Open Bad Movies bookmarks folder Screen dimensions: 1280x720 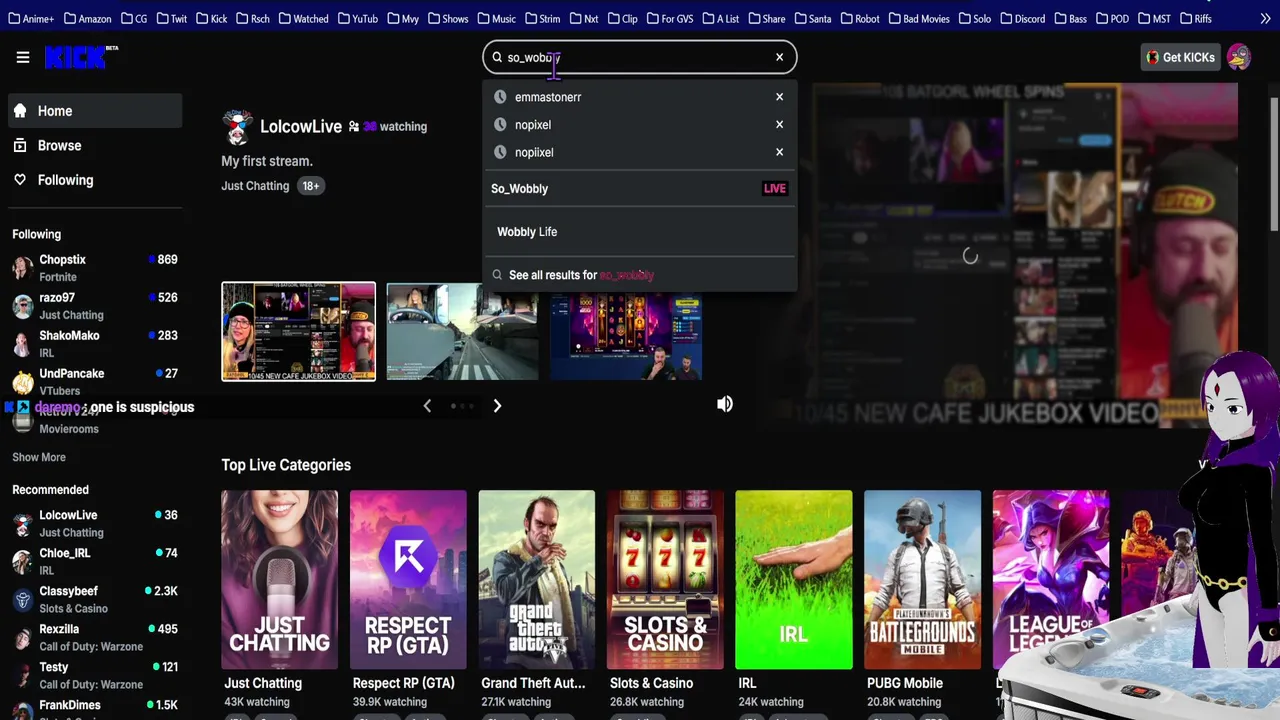coord(919,18)
